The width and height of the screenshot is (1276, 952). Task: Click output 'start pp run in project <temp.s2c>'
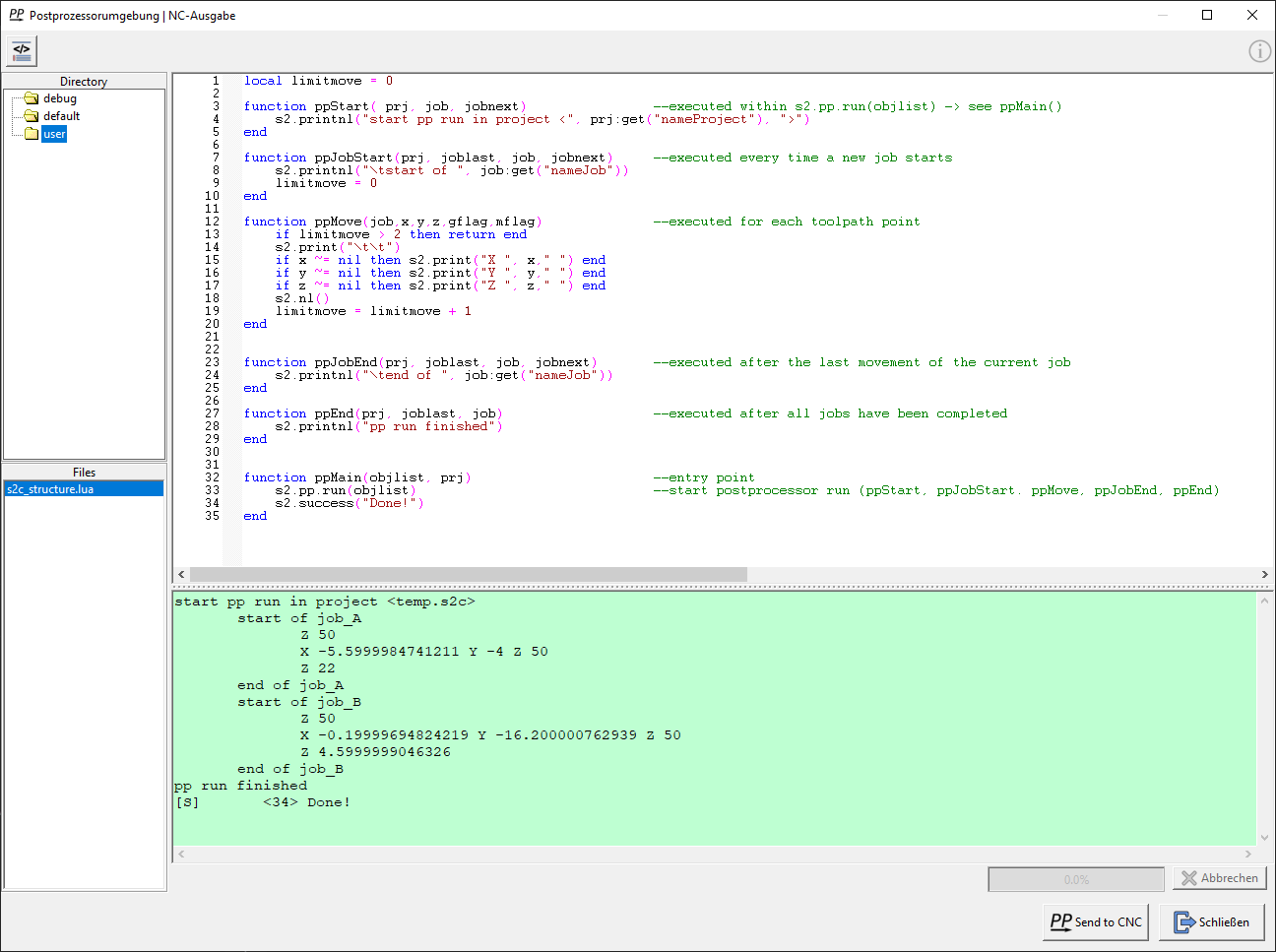click(325, 602)
